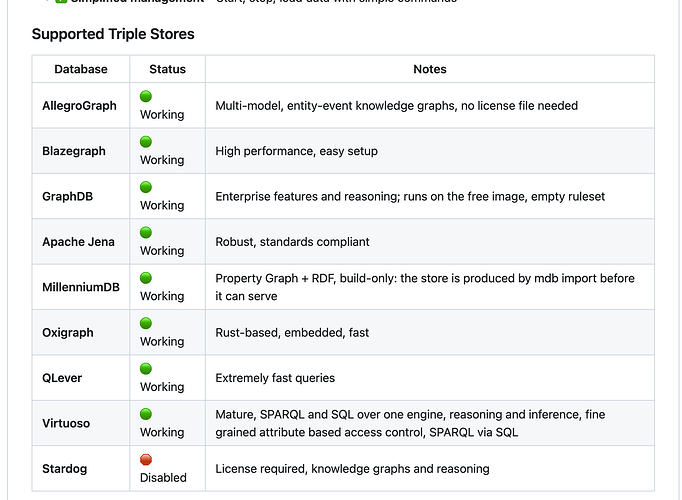Click the red status dot for Stardog
This screenshot has width=682, height=500.
pyautogui.click(x=146, y=460)
